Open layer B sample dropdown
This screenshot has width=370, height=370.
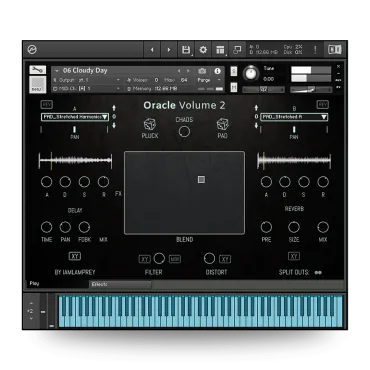tap(294, 117)
